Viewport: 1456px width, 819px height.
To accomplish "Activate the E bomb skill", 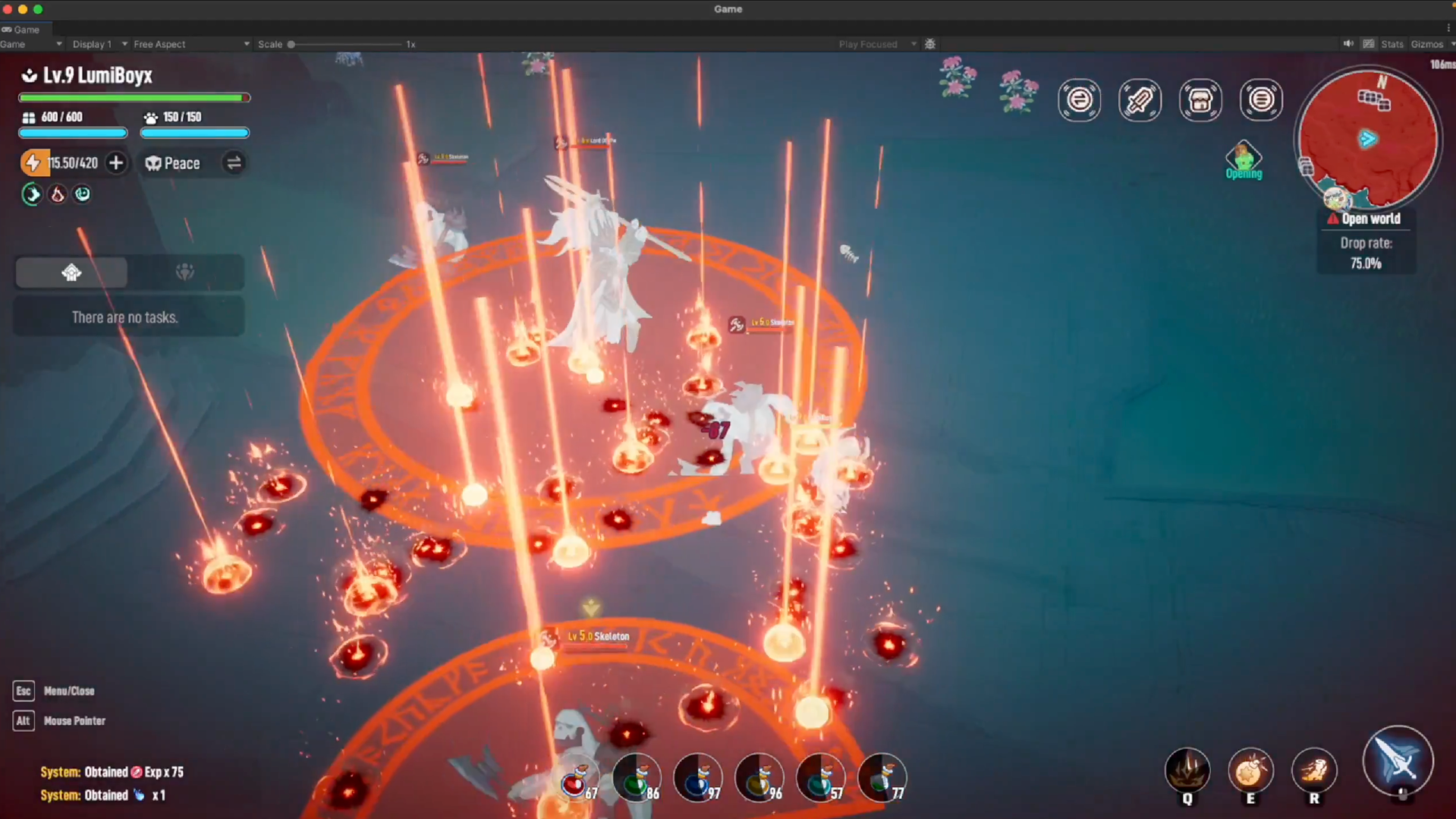I will point(1250,771).
